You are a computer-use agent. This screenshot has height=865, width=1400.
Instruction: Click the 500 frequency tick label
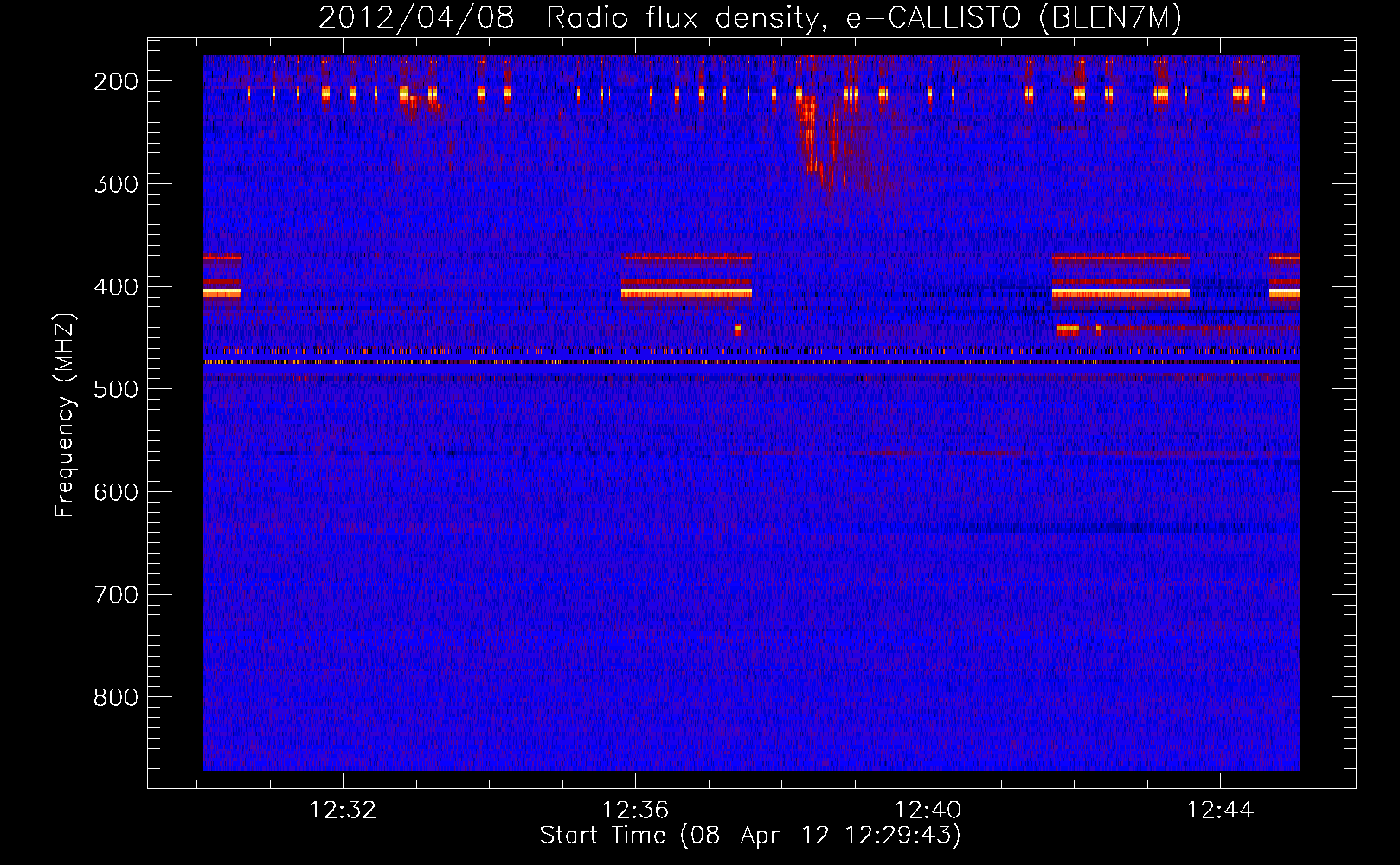coord(116,389)
